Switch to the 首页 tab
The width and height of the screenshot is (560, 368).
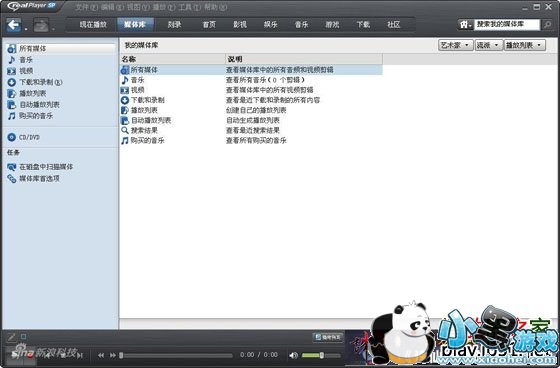(x=209, y=25)
